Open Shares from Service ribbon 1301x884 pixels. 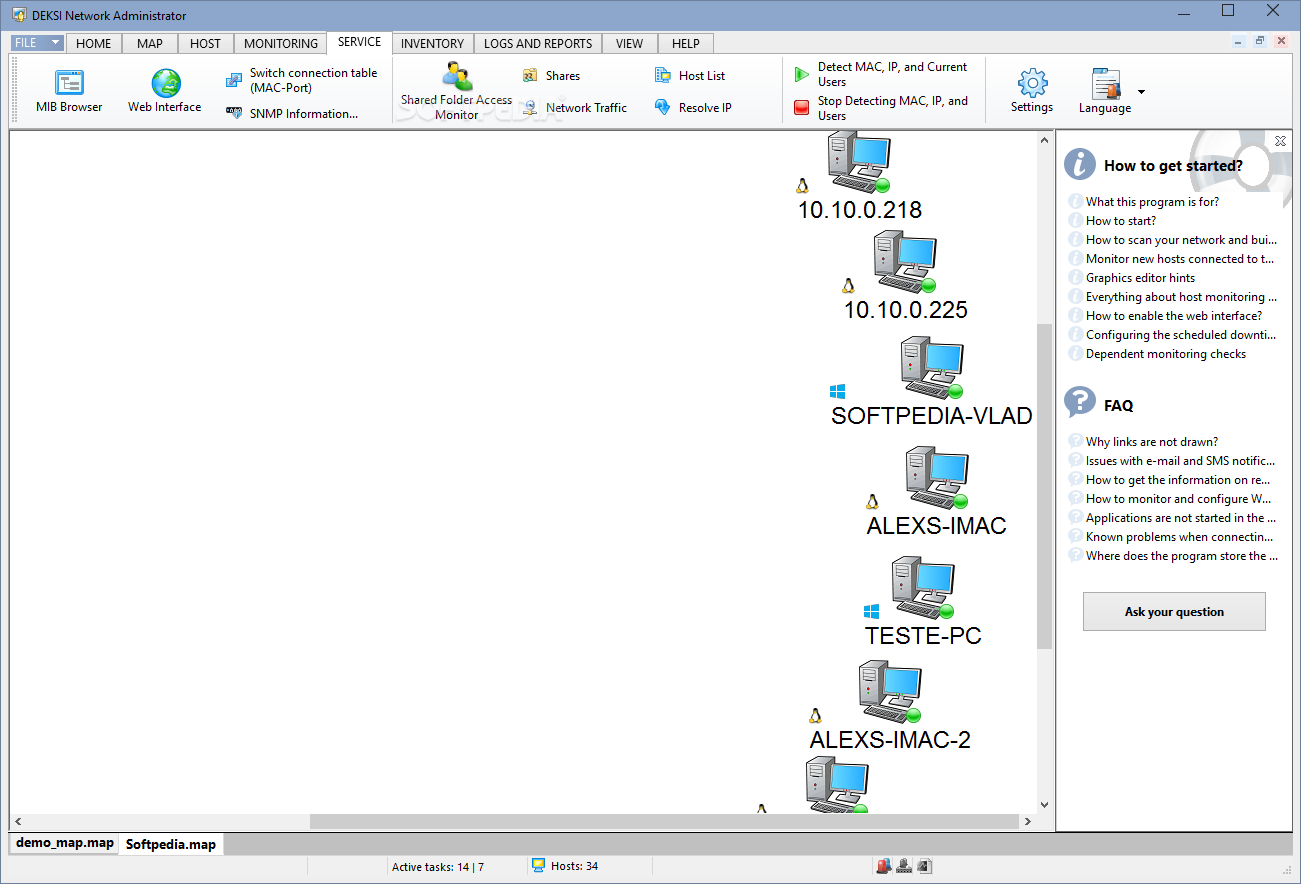(551, 76)
